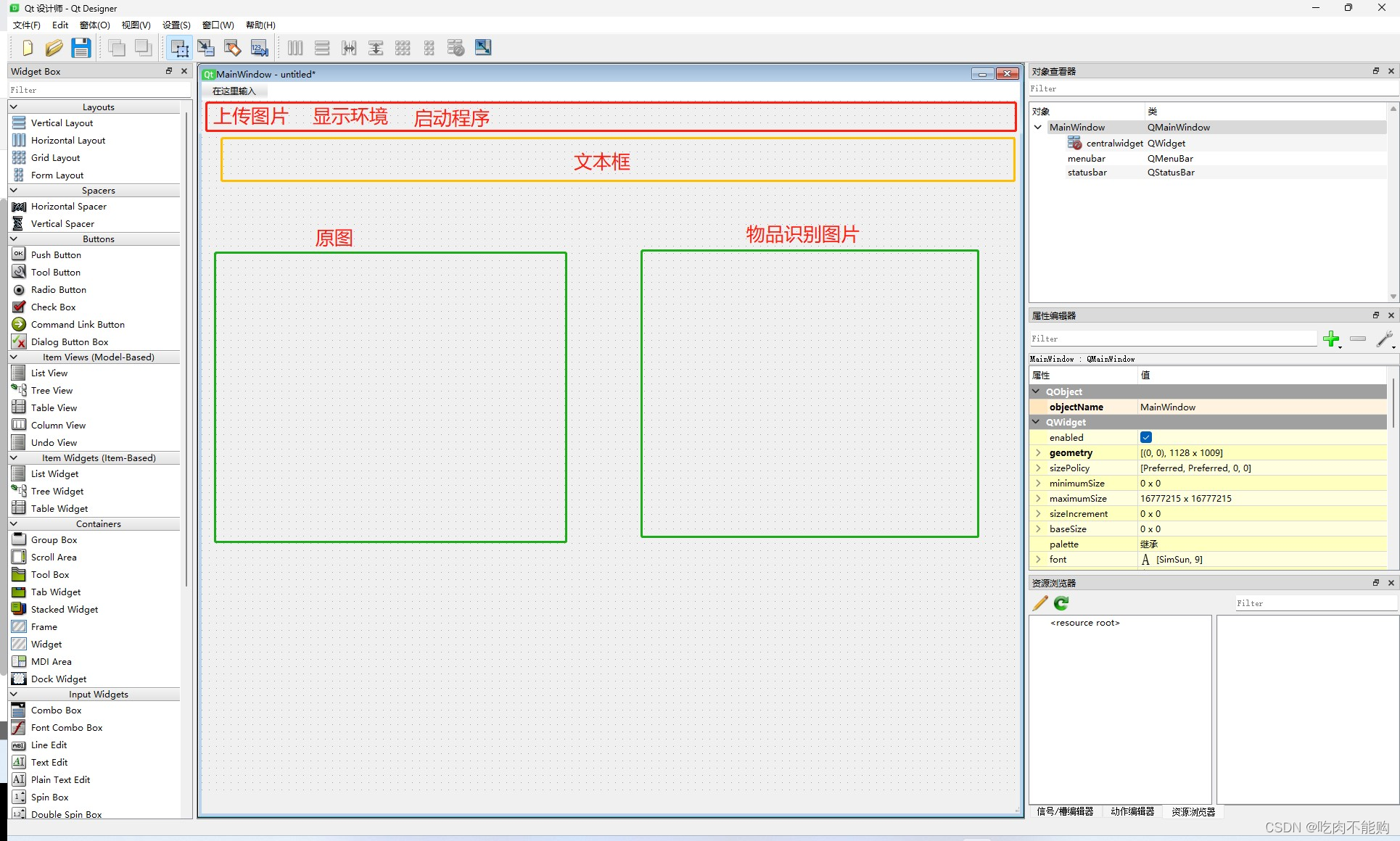Click the Break Layout toolbar icon
The image size is (1400, 841).
click(x=456, y=48)
